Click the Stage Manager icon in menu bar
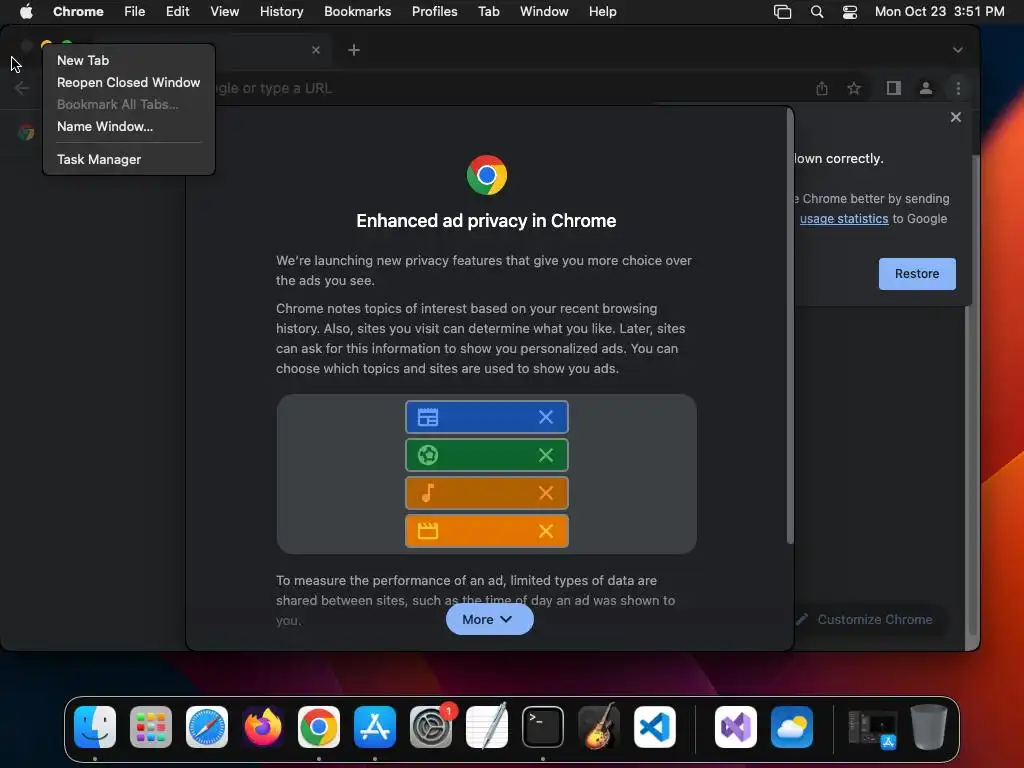The width and height of the screenshot is (1024, 768). [x=782, y=12]
